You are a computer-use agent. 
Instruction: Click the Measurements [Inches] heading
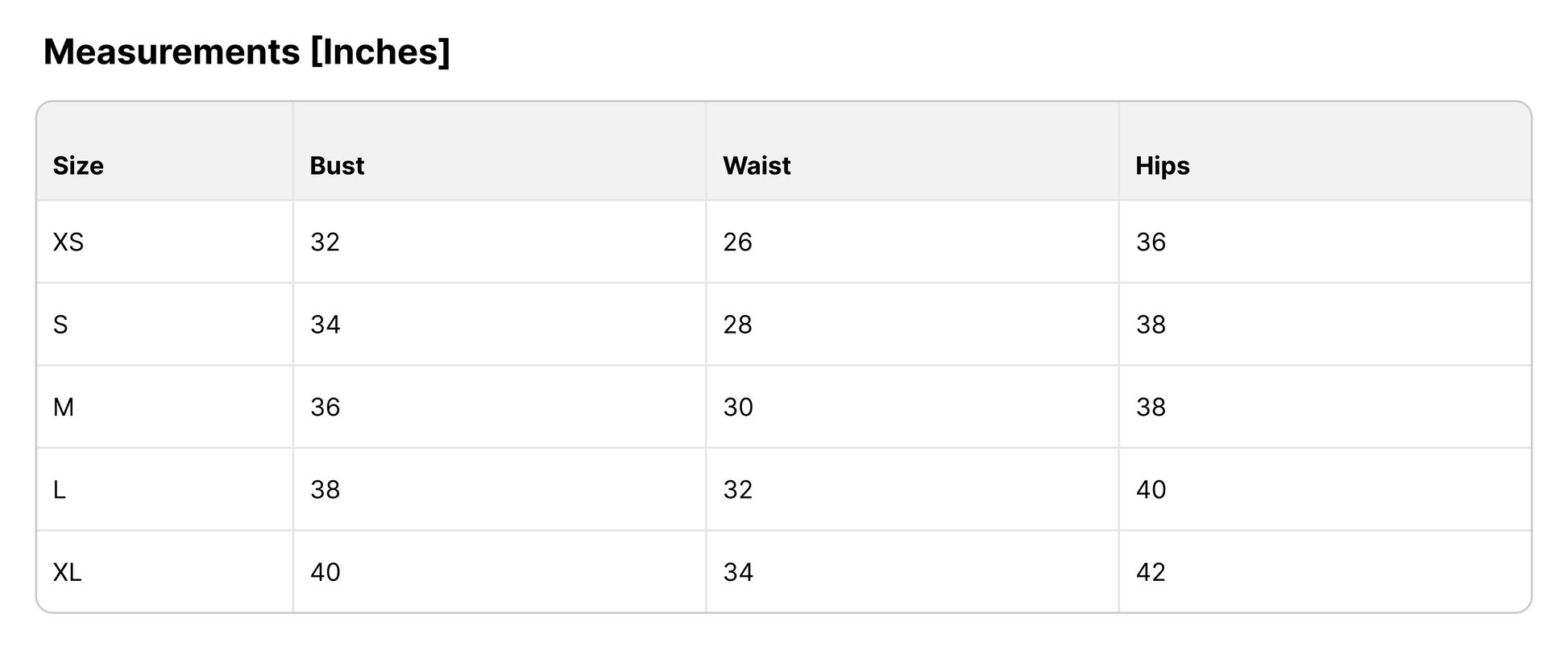click(247, 52)
